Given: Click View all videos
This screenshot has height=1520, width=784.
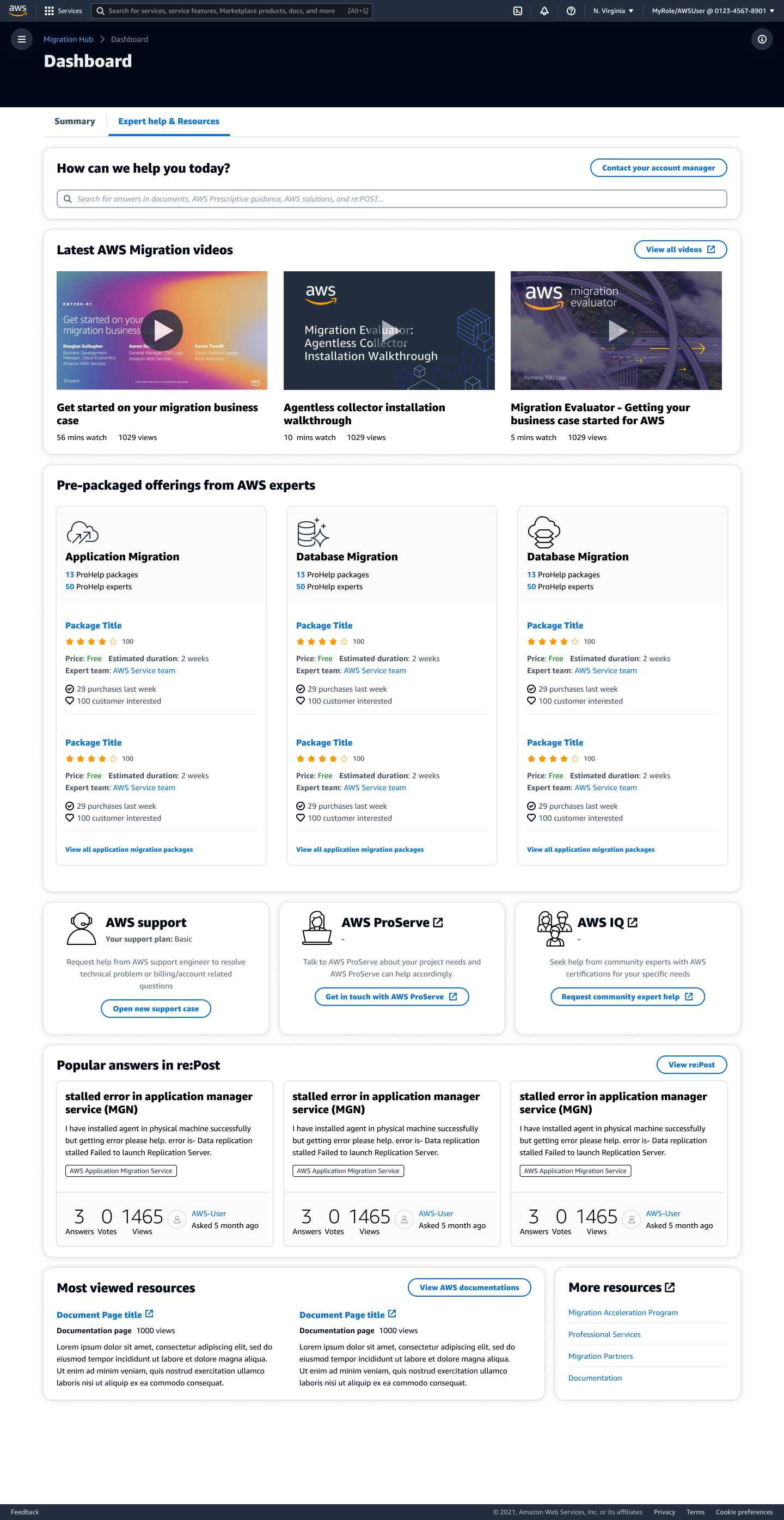Looking at the screenshot, I should tap(680, 249).
